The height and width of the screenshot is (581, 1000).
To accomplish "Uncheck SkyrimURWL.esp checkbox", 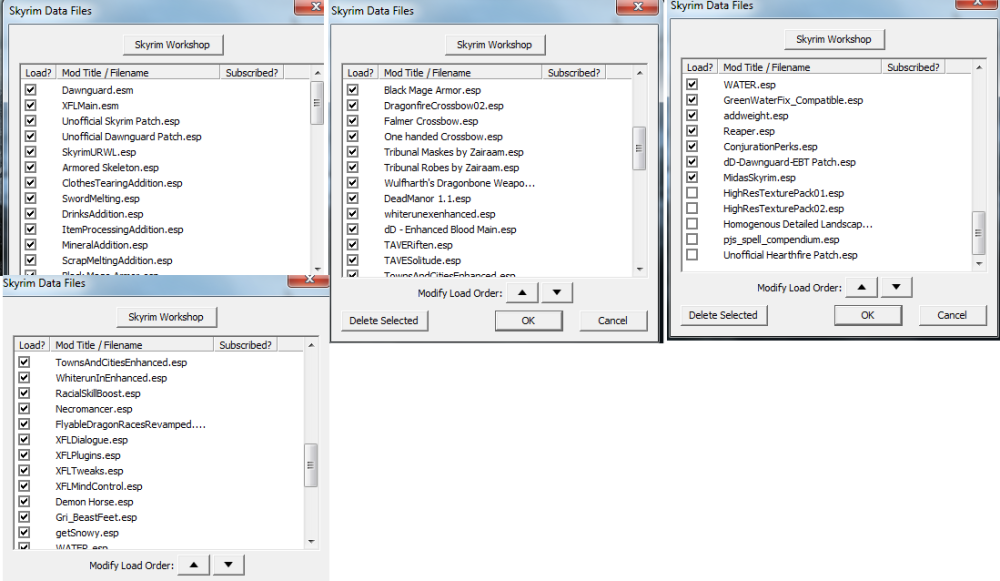I will click(31, 152).
